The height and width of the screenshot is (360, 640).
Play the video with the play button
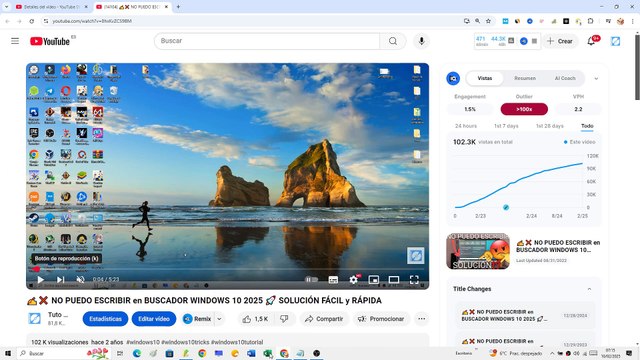(x=40, y=280)
